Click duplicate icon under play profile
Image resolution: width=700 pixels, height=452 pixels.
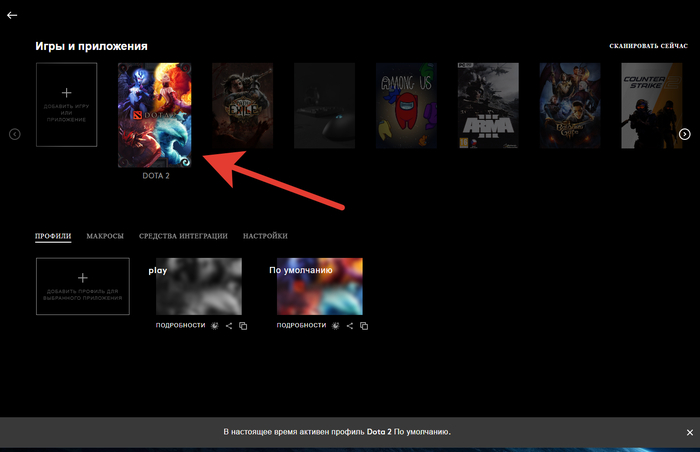(243, 326)
